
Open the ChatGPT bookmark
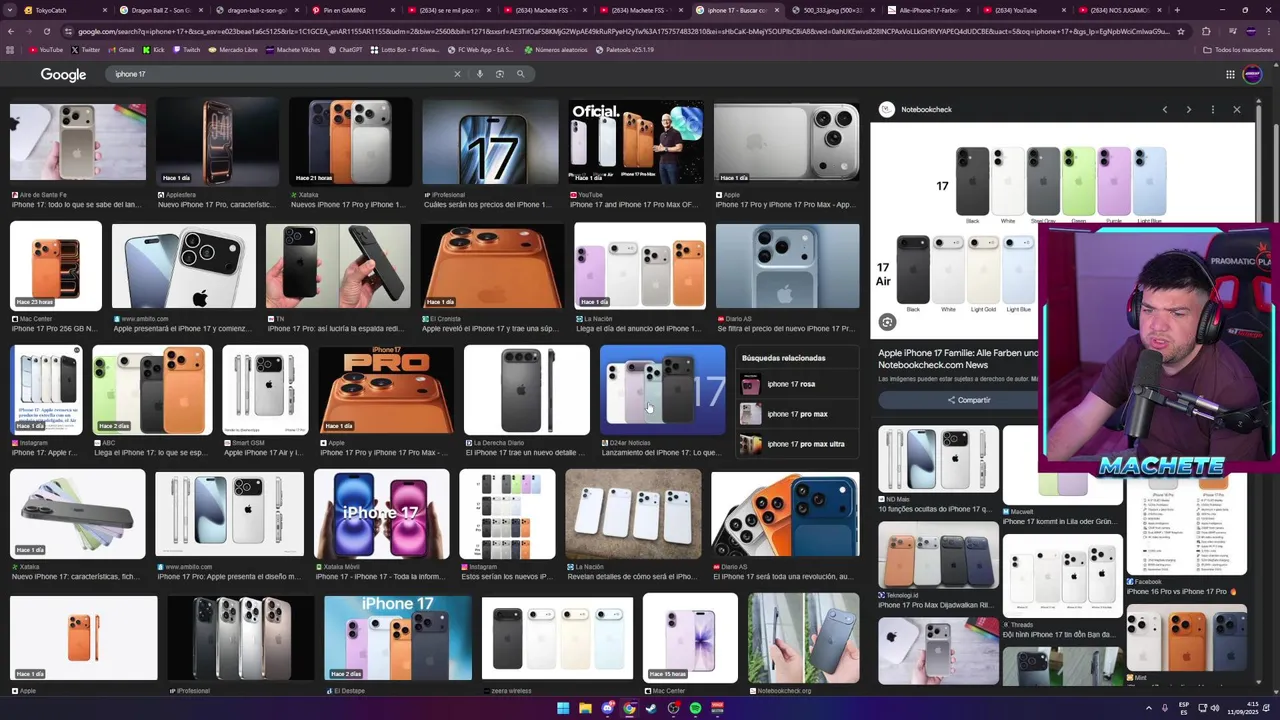(x=346, y=49)
